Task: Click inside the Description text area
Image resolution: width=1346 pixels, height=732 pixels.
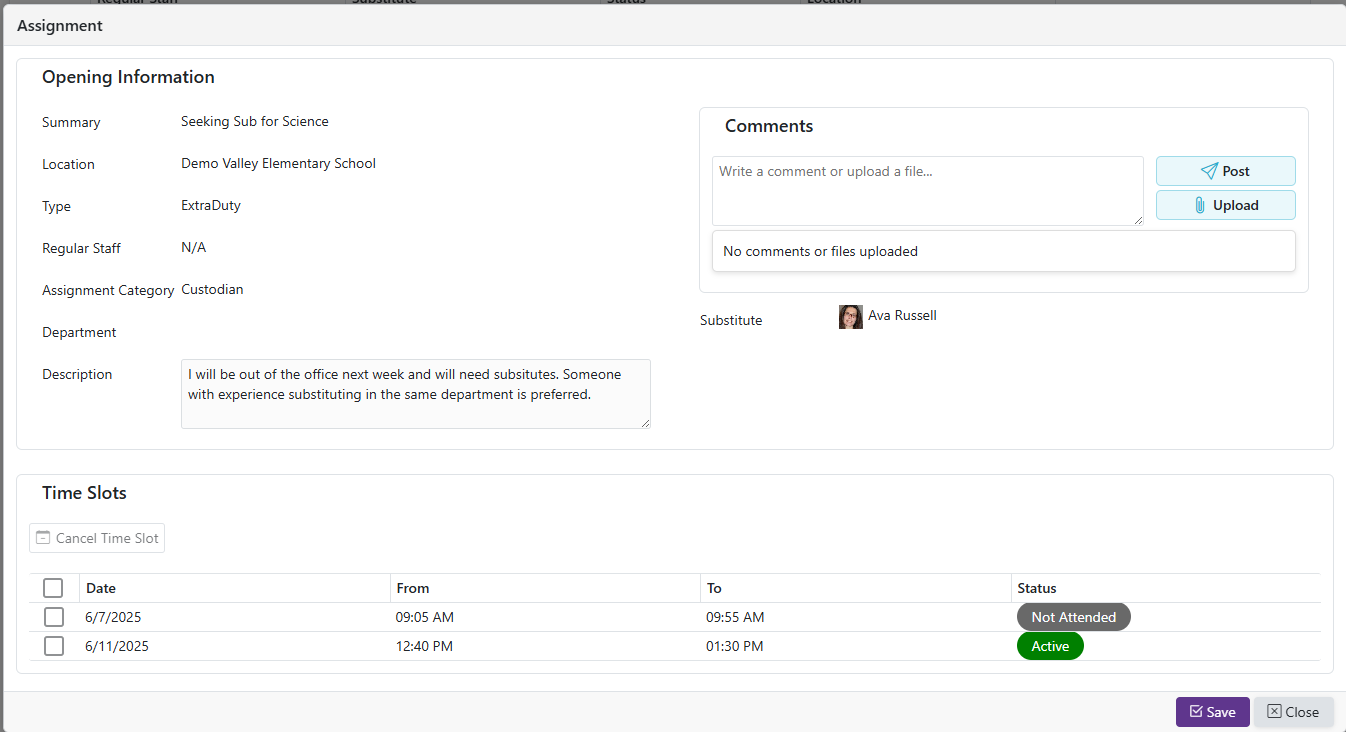Action: (x=415, y=394)
